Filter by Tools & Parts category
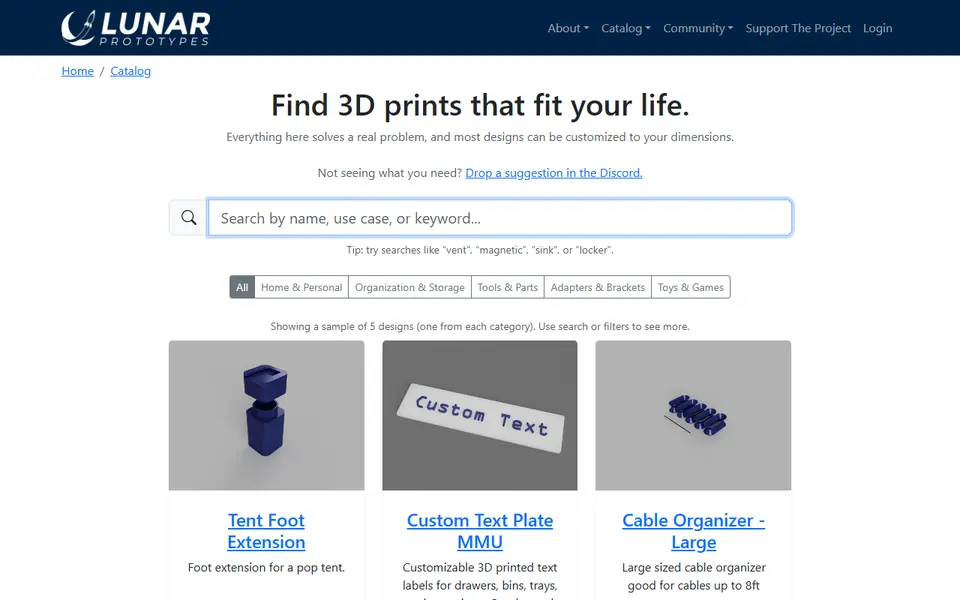This screenshot has width=960, height=600. pyautogui.click(x=508, y=287)
